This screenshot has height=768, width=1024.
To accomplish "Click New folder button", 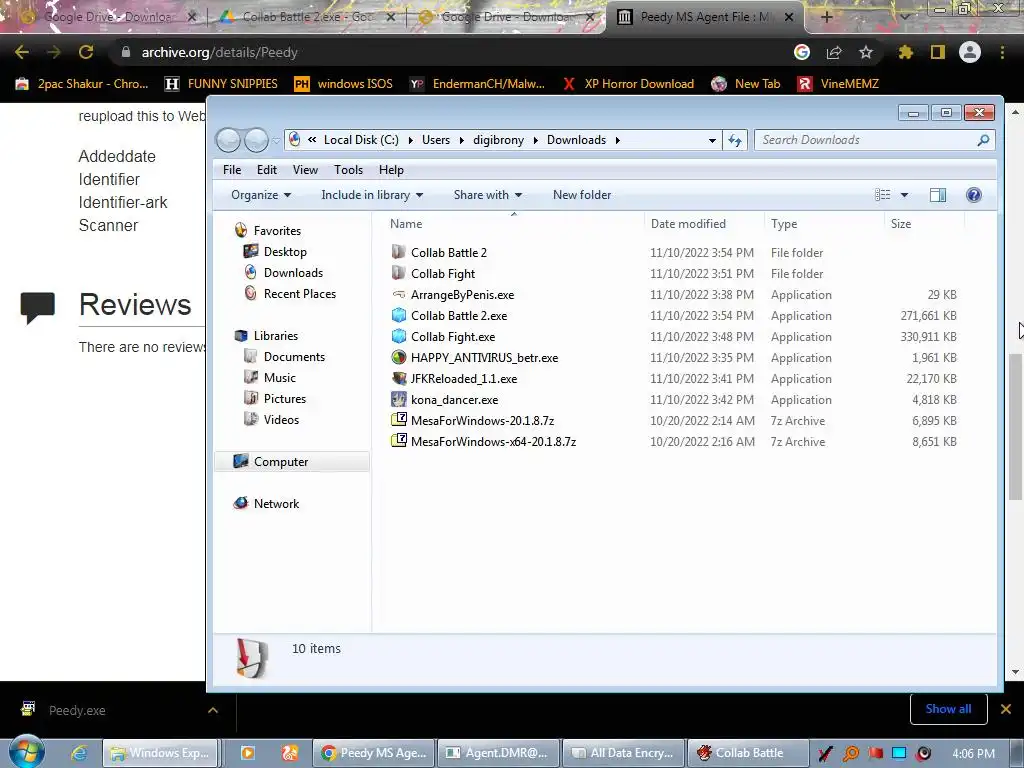I will click(x=582, y=195).
